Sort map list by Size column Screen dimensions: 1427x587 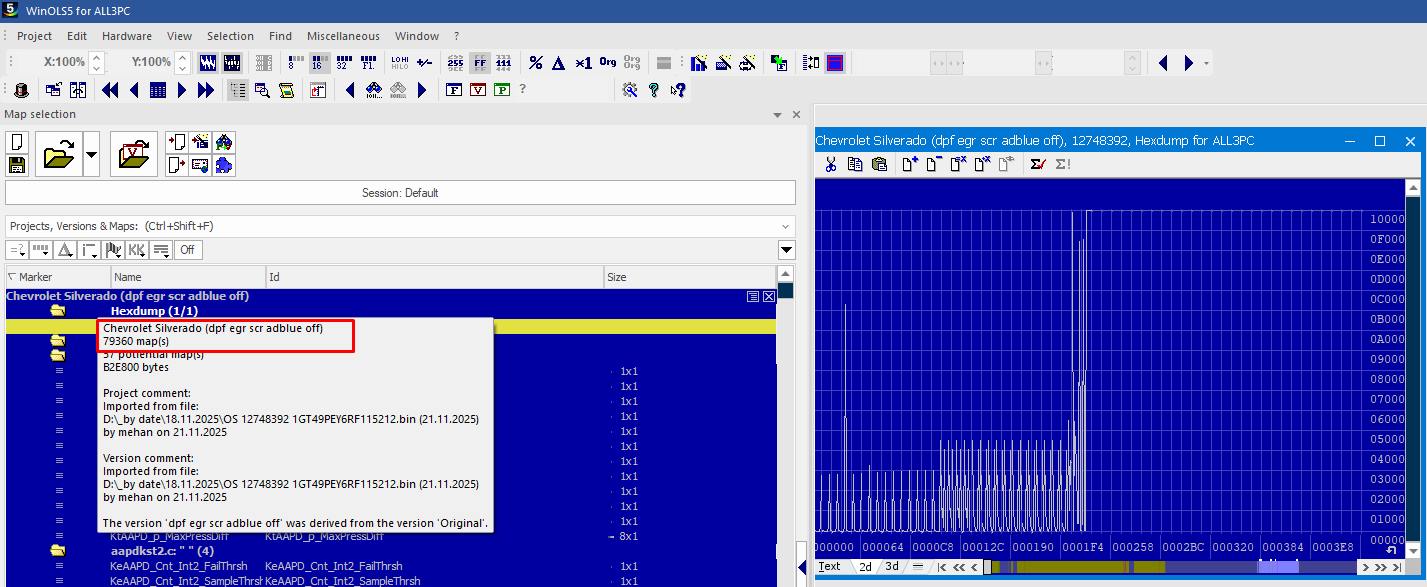(689, 277)
